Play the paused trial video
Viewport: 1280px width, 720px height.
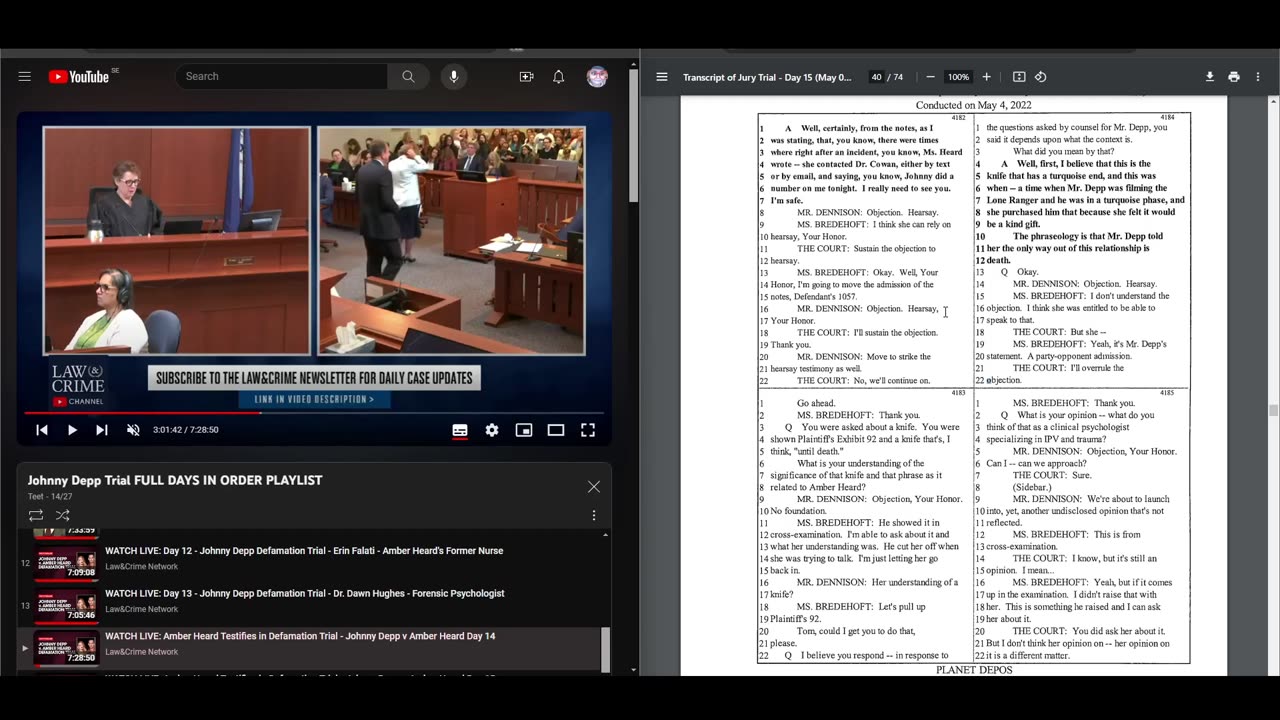[72, 430]
